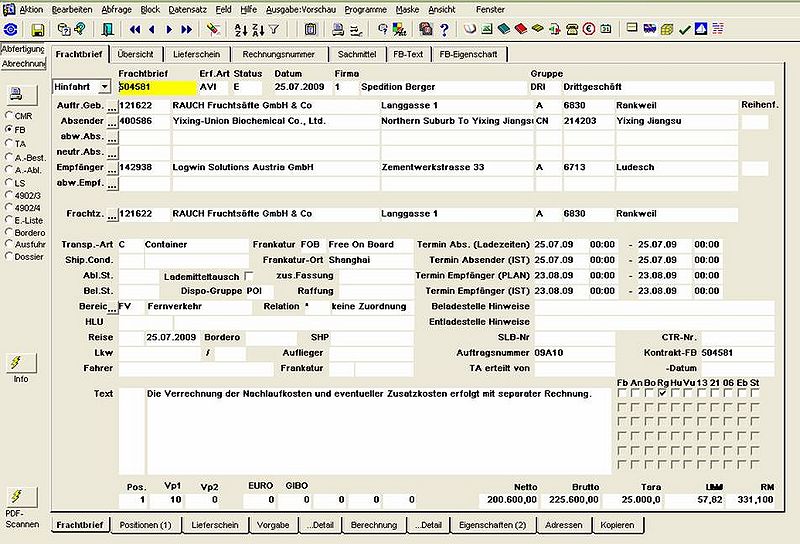Click the lightning PDF-Scannen icon
Screen dimensions: 800x544
21,496
